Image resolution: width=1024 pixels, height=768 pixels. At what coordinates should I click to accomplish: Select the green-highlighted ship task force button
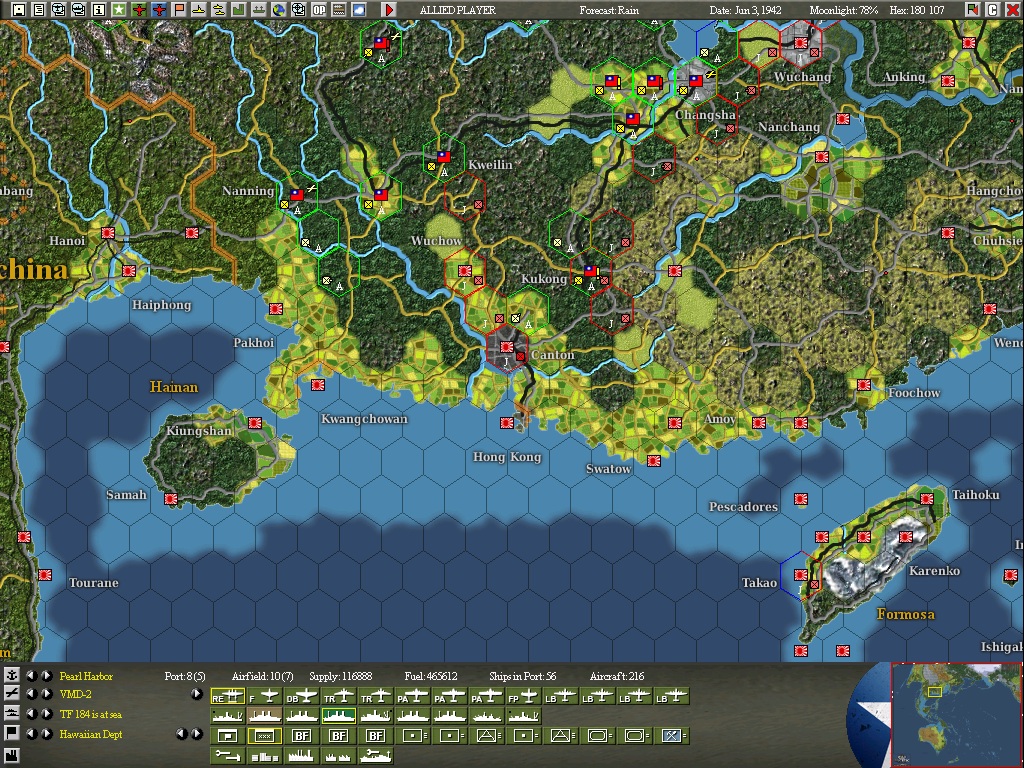339,716
